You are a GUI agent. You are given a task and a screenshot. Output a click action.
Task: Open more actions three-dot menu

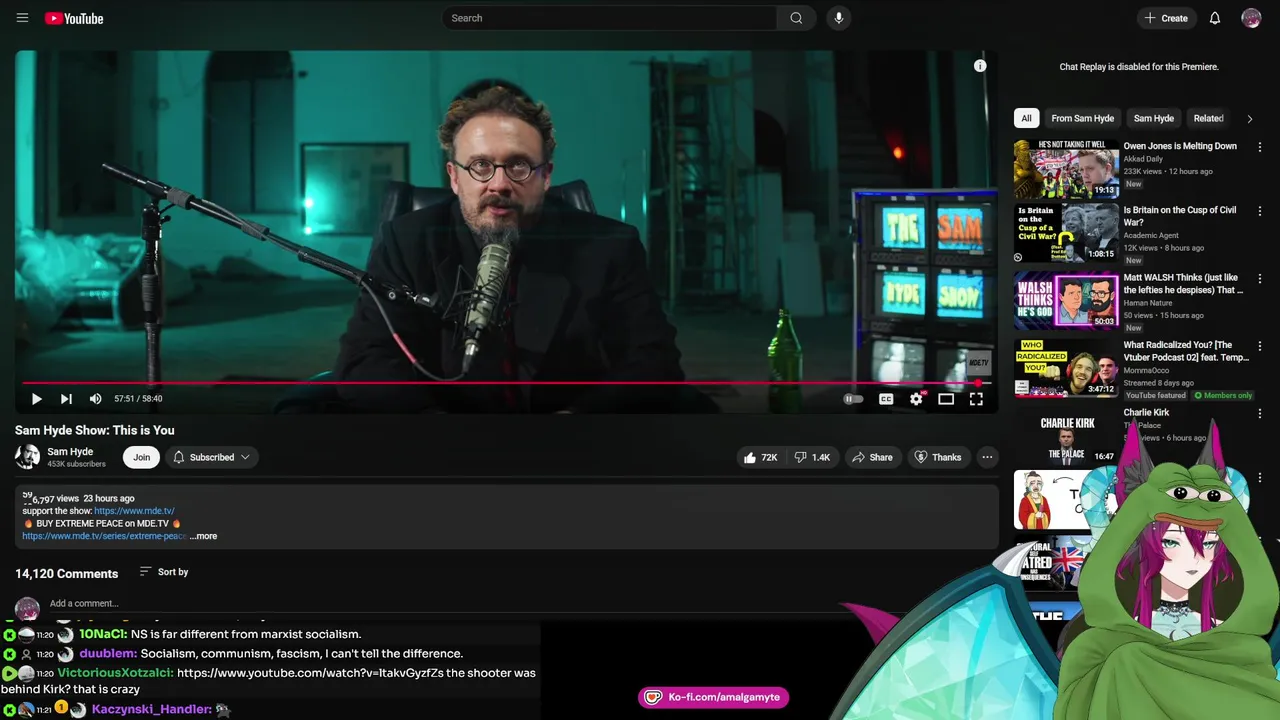987,457
